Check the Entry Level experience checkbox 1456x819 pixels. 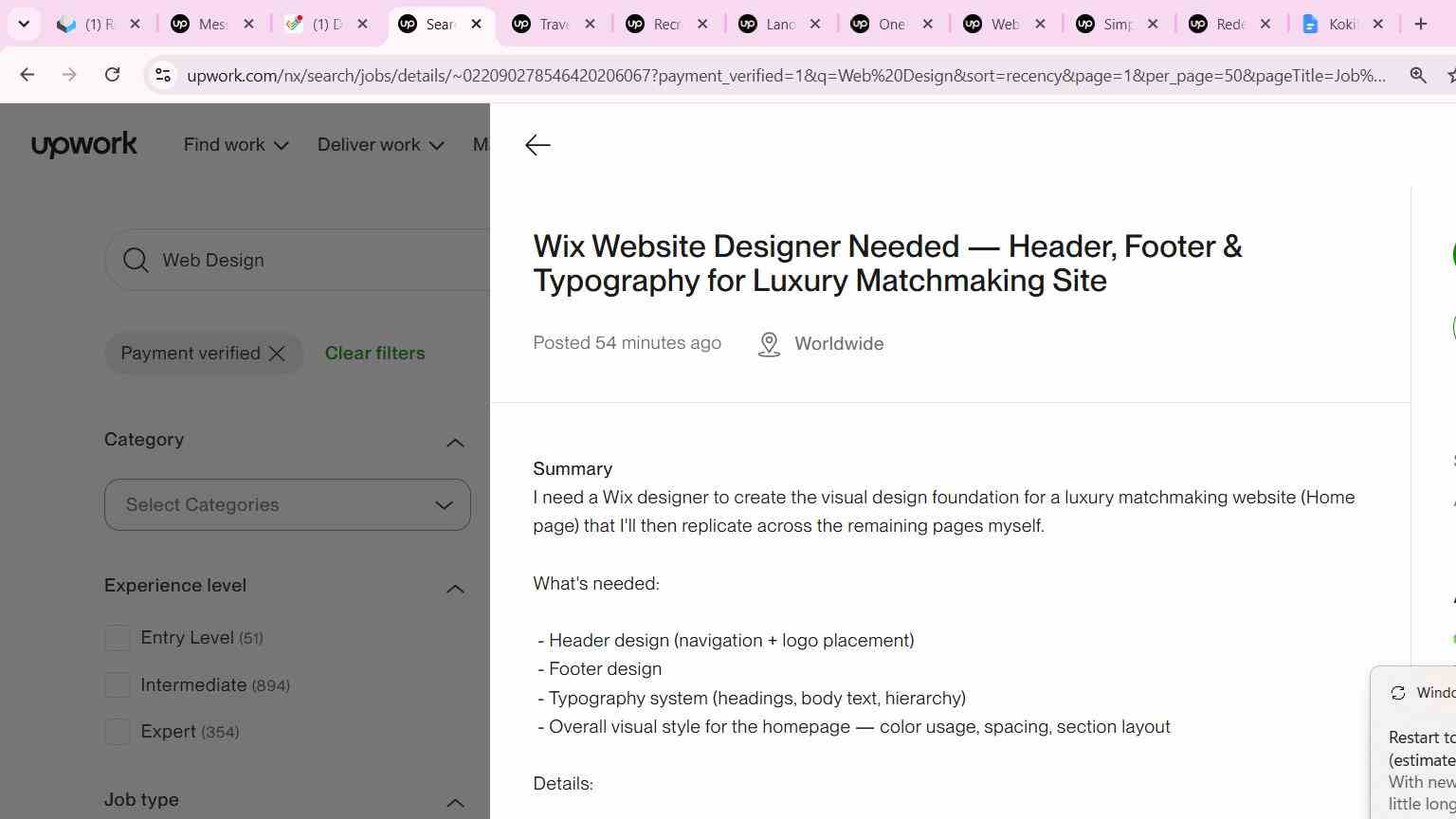117,638
